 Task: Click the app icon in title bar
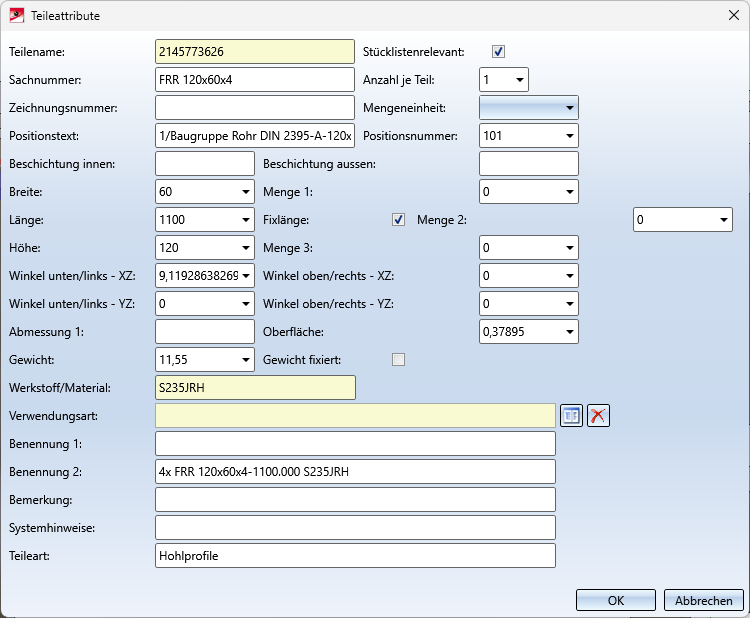pos(17,16)
